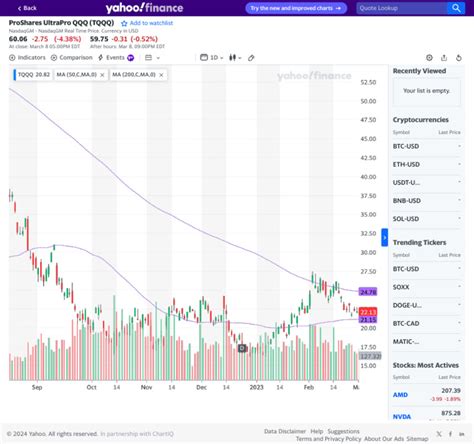The image size is (474, 444).
Task: Select the draw pencil tool
Action: pyautogui.click(x=251, y=58)
